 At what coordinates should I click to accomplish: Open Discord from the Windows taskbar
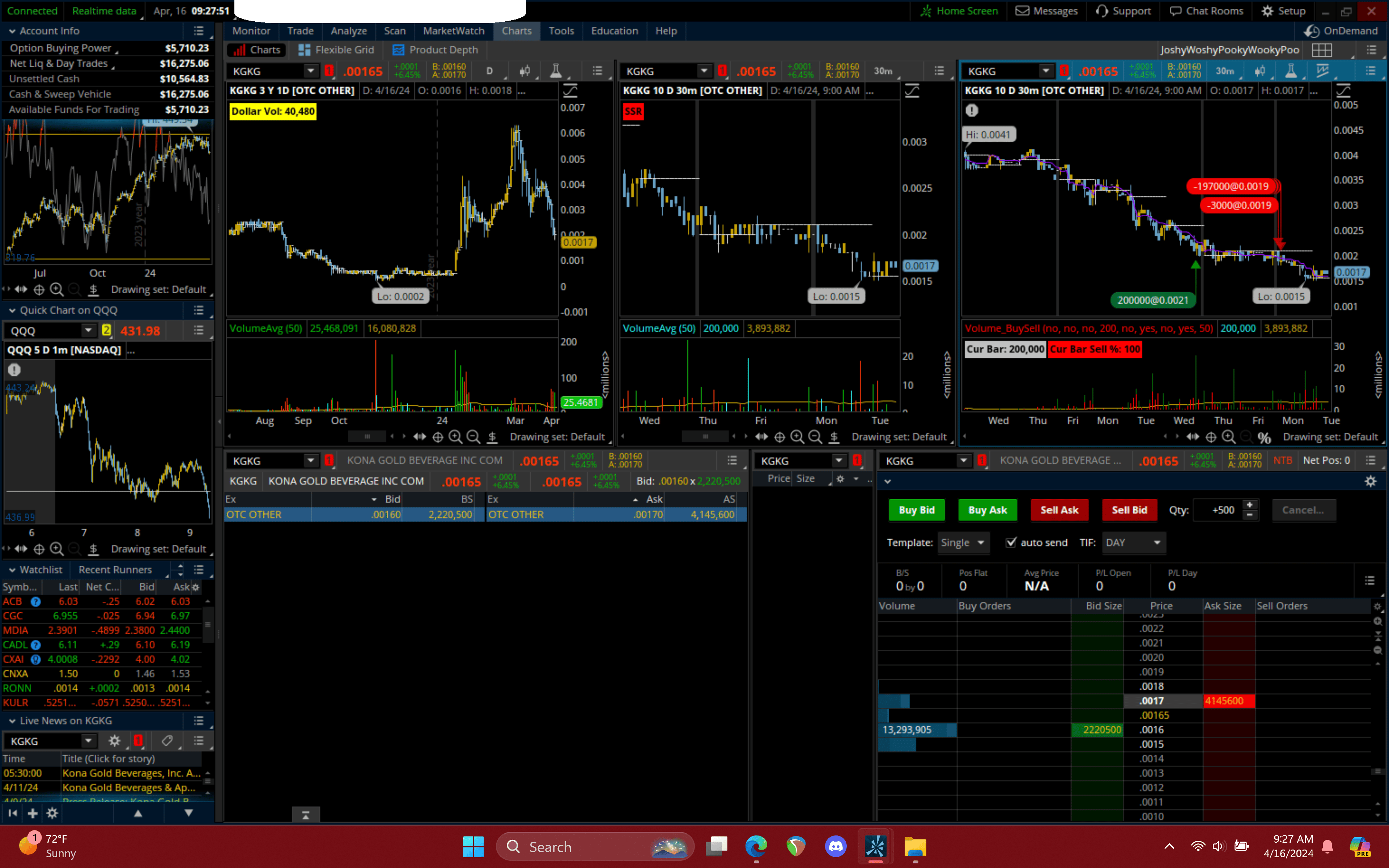[x=836, y=846]
